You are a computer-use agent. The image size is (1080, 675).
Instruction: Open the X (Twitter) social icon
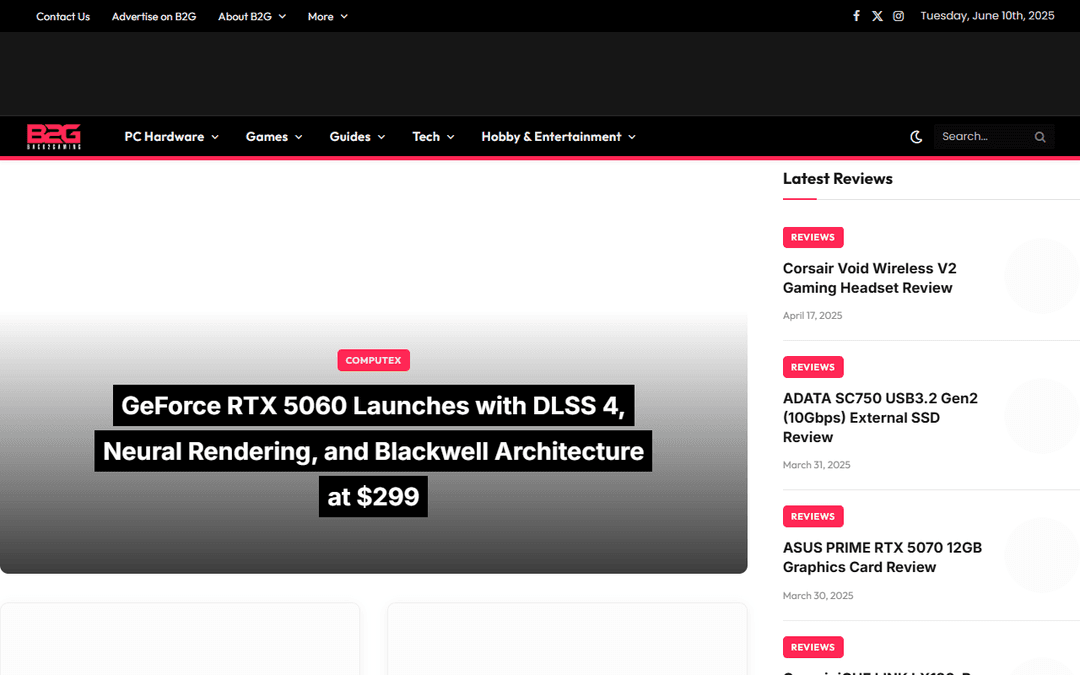pos(877,16)
